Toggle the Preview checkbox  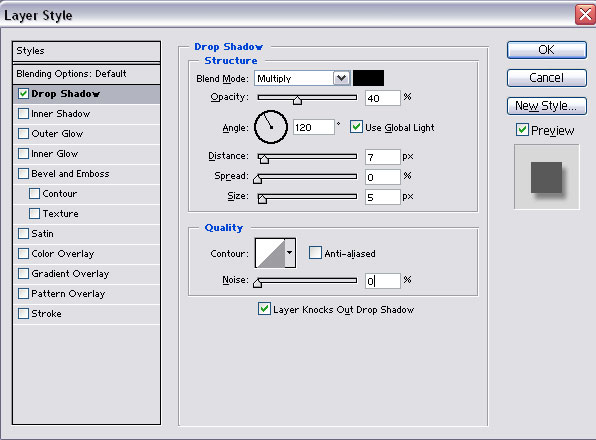(x=522, y=130)
